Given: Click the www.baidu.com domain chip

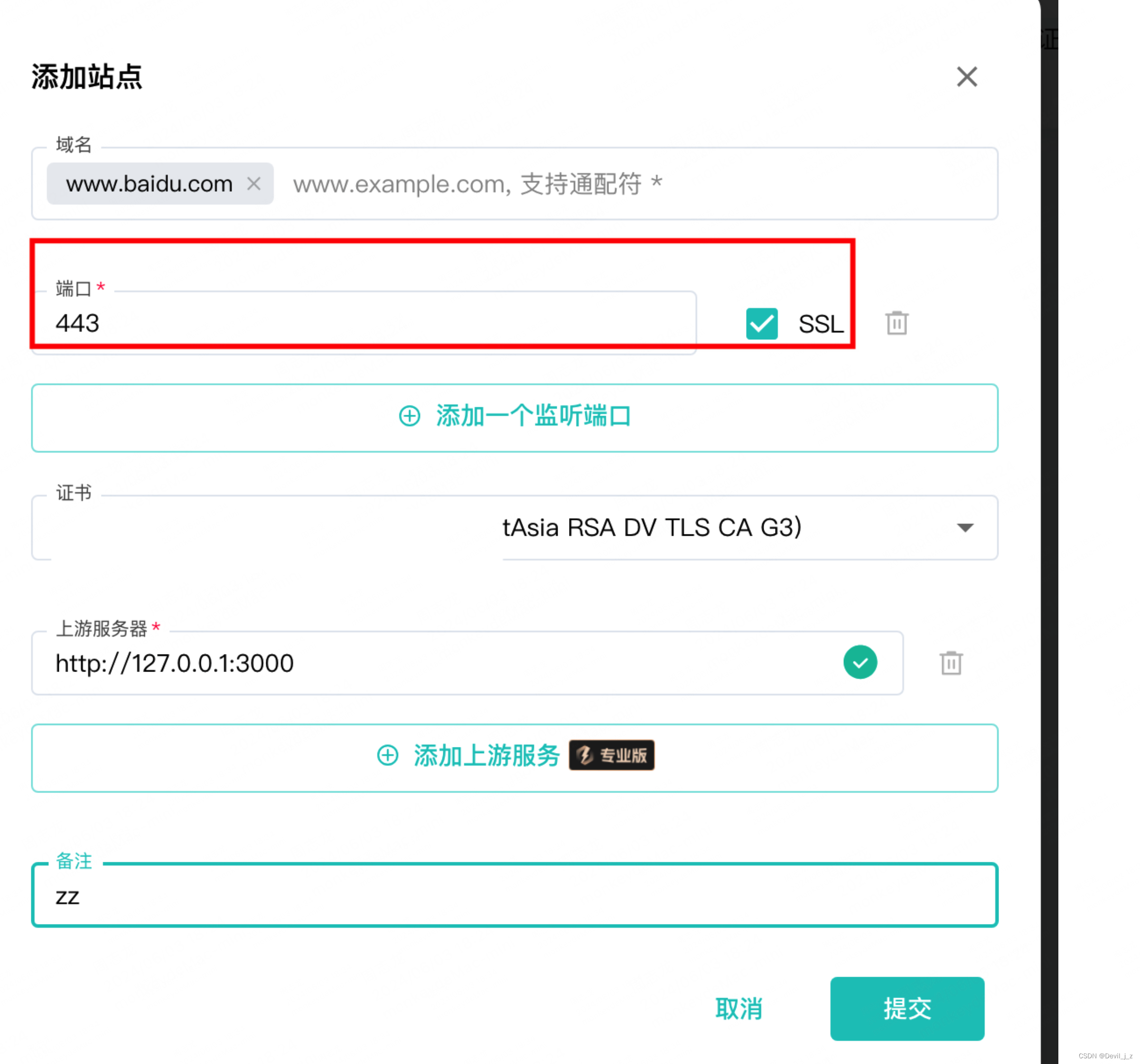Looking at the screenshot, I should [160, 184].
